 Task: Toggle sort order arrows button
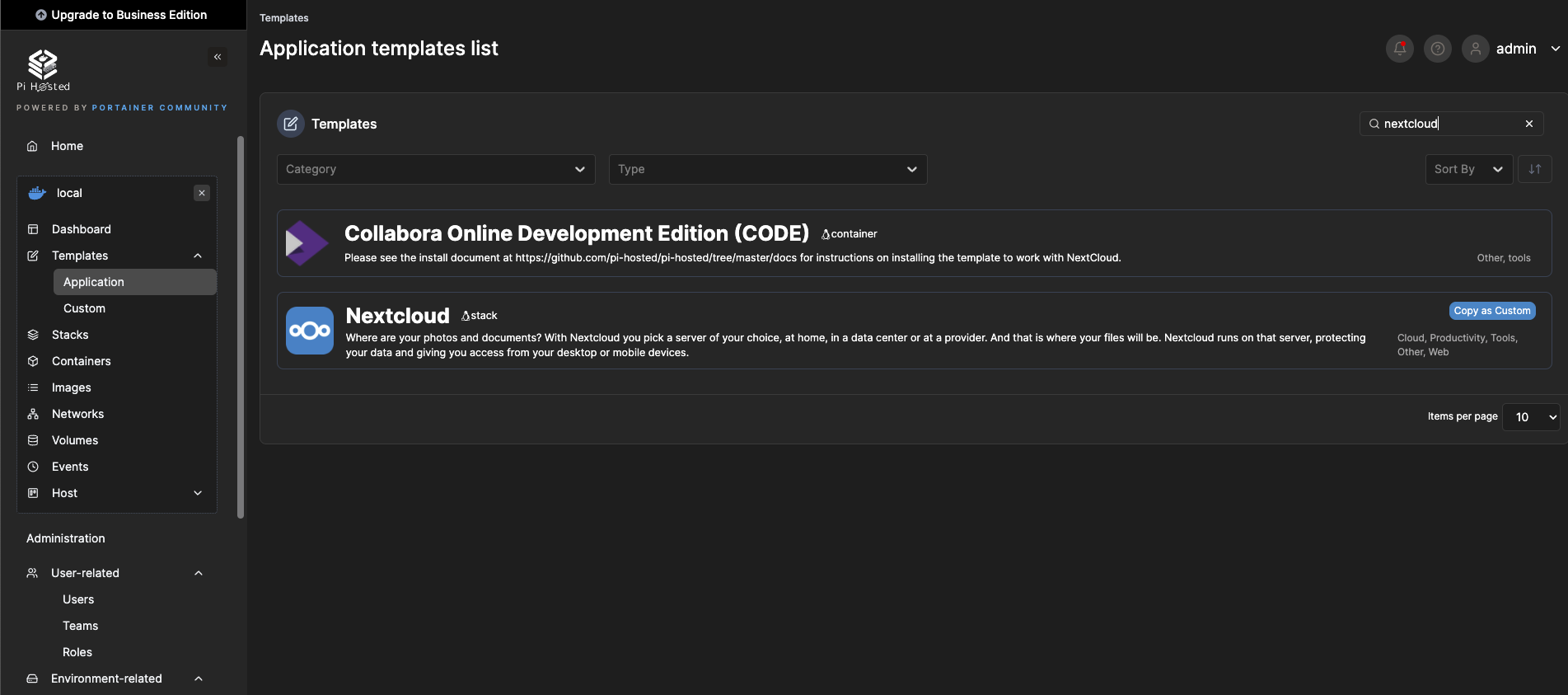tap(1534, 169)
